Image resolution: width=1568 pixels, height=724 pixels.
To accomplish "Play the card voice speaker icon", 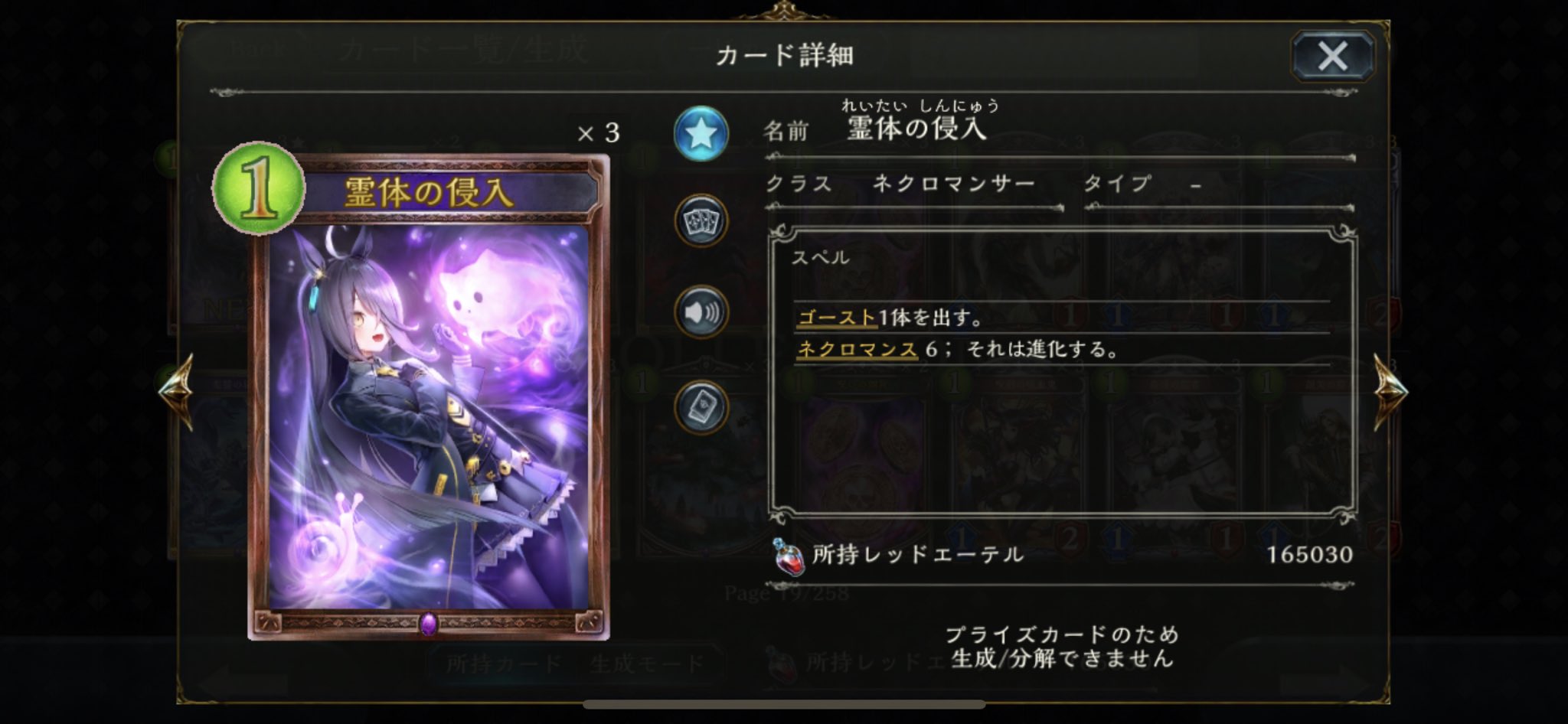I will click(x=701, y=312).
